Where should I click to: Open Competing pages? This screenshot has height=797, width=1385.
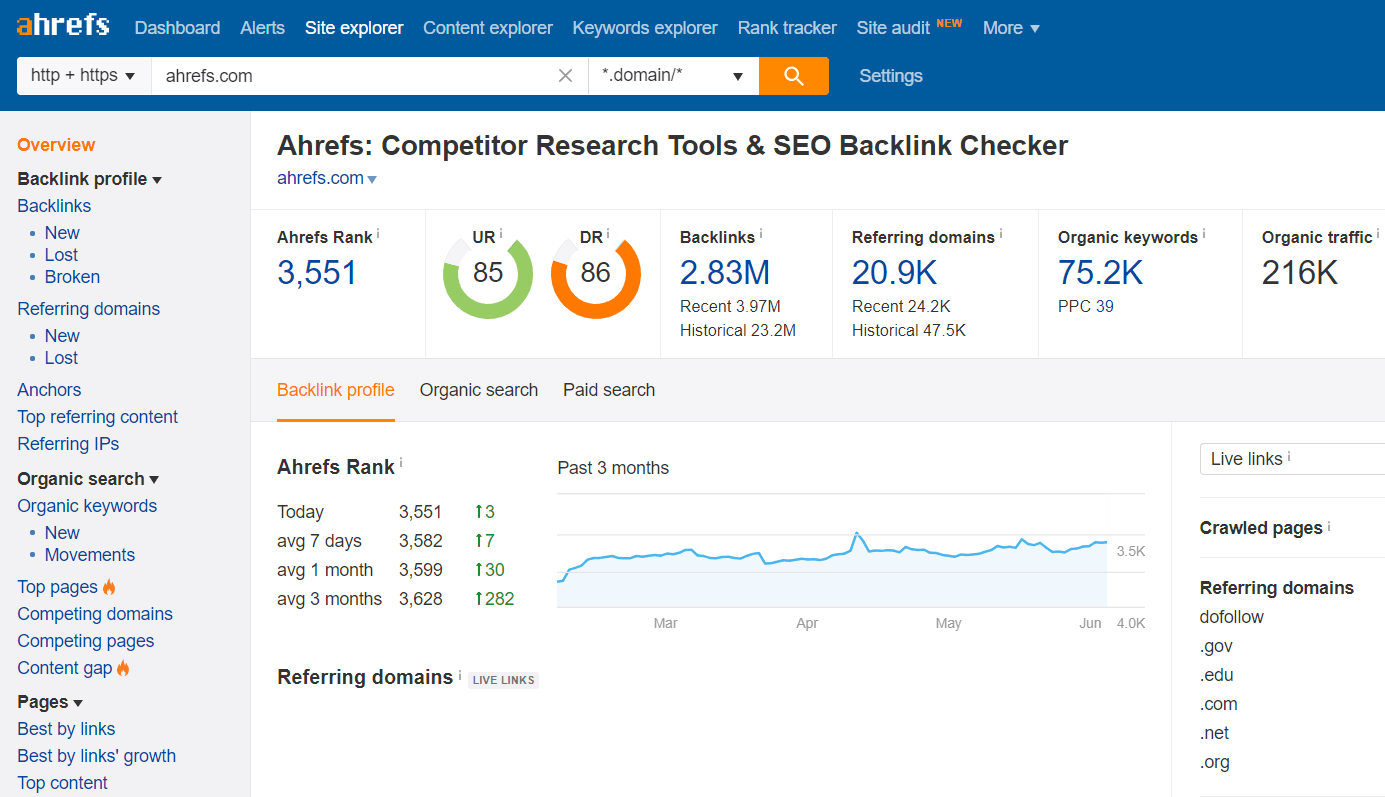(86, 641)
